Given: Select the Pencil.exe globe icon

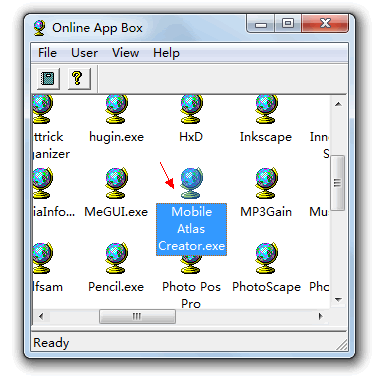Looking at the screenshot, I should point(116,258).
